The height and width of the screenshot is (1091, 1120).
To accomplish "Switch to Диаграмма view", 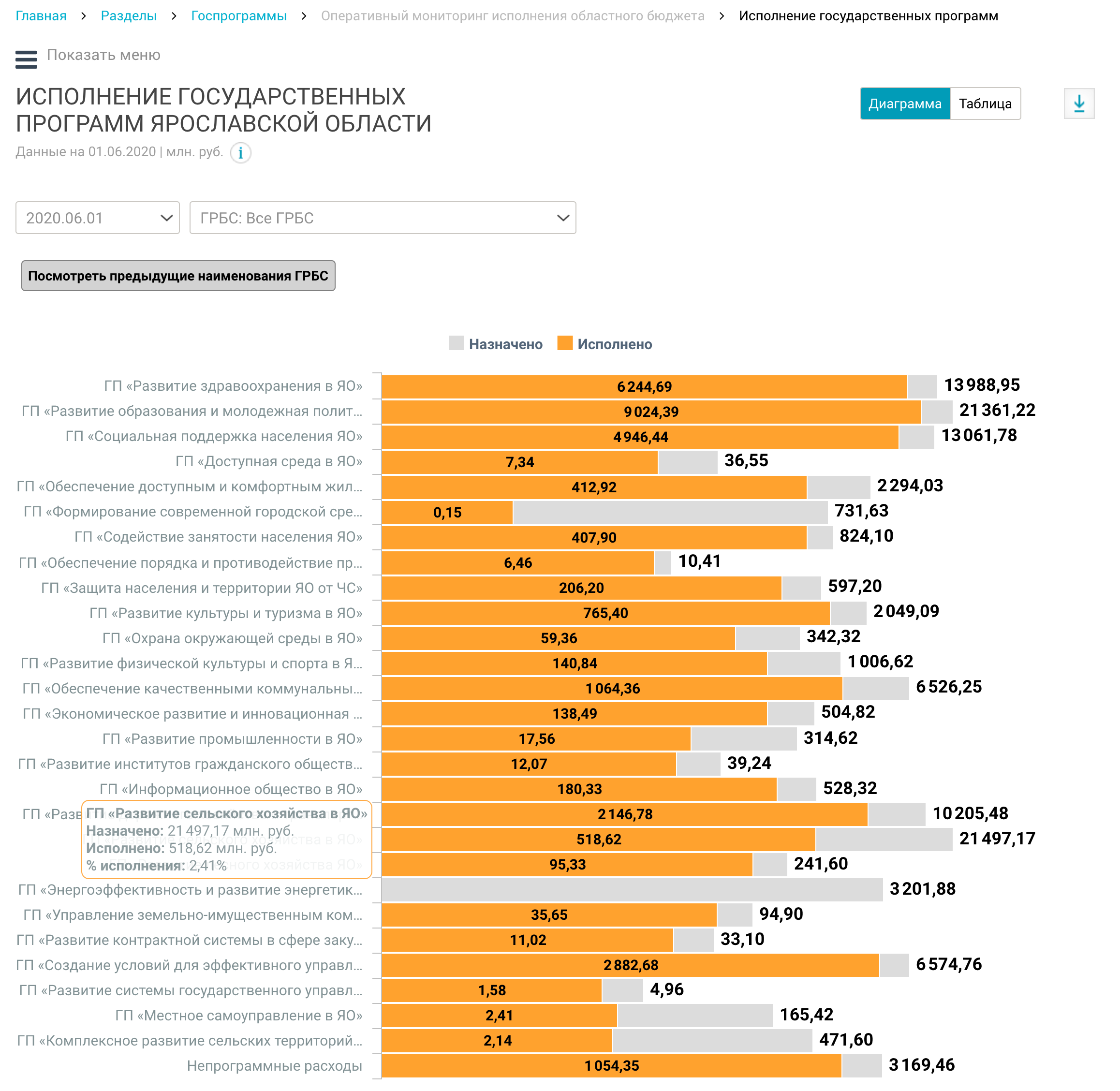I will click(x=905, y=103).
